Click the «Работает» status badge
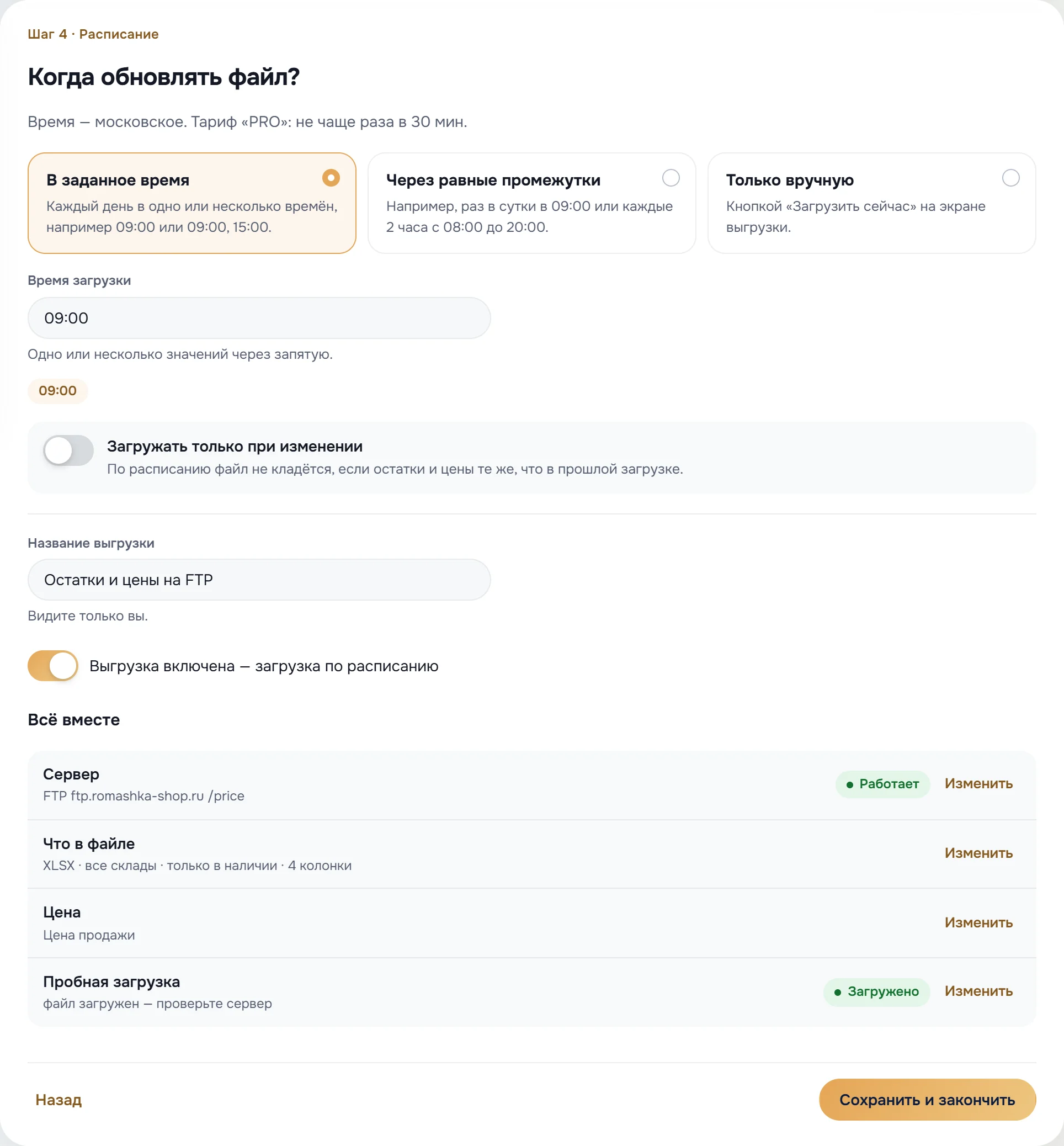1064x1146 pixels. (882, 784)
